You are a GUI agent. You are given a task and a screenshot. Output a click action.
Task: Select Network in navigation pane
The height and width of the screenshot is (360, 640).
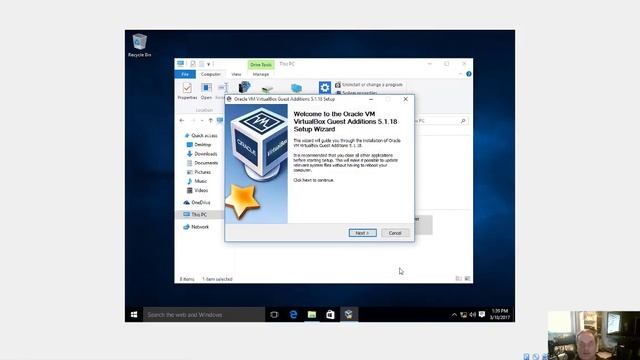click(196, 227)
